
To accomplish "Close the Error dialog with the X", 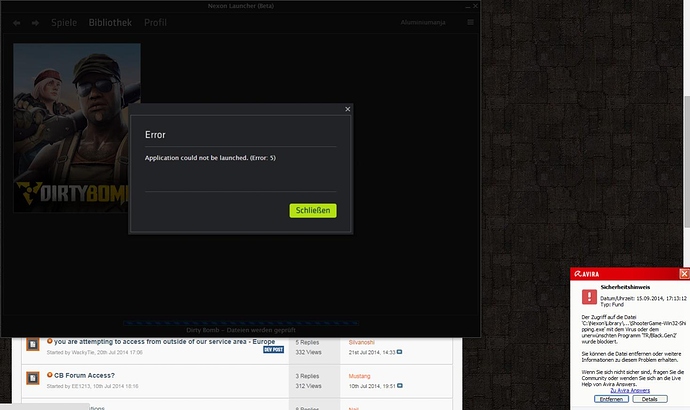I will pyautogui.click(x=347, y=109).
